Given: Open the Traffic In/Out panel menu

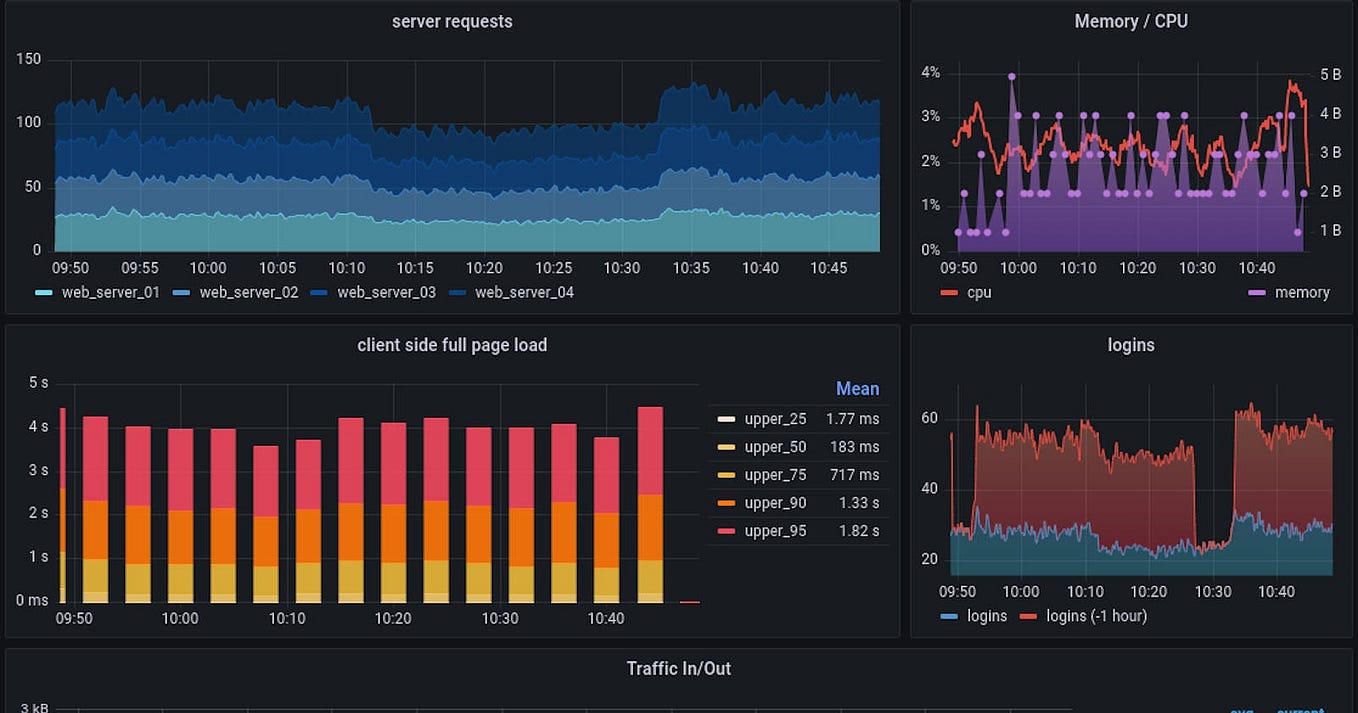Looking at the screenshot, I should (x=678, y=668).
